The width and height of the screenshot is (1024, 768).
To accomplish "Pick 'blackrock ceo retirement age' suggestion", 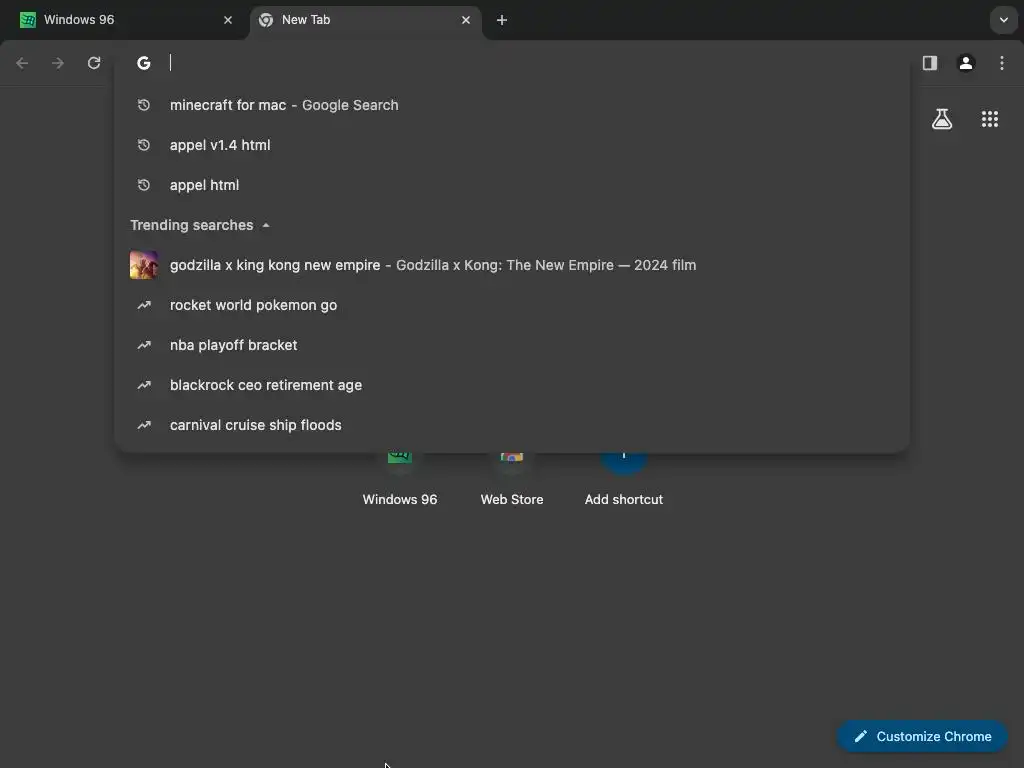I will tap(512, 385).
